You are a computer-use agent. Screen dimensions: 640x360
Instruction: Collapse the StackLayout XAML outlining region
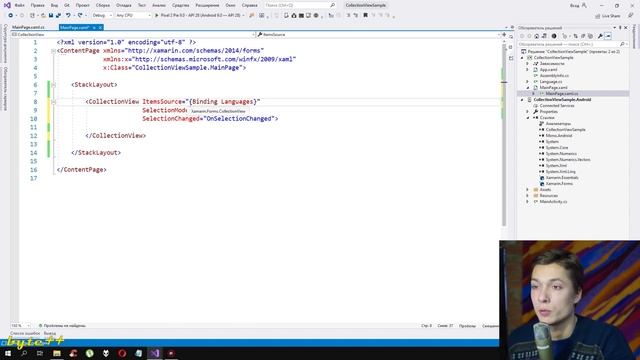click(x=53, y=85)
